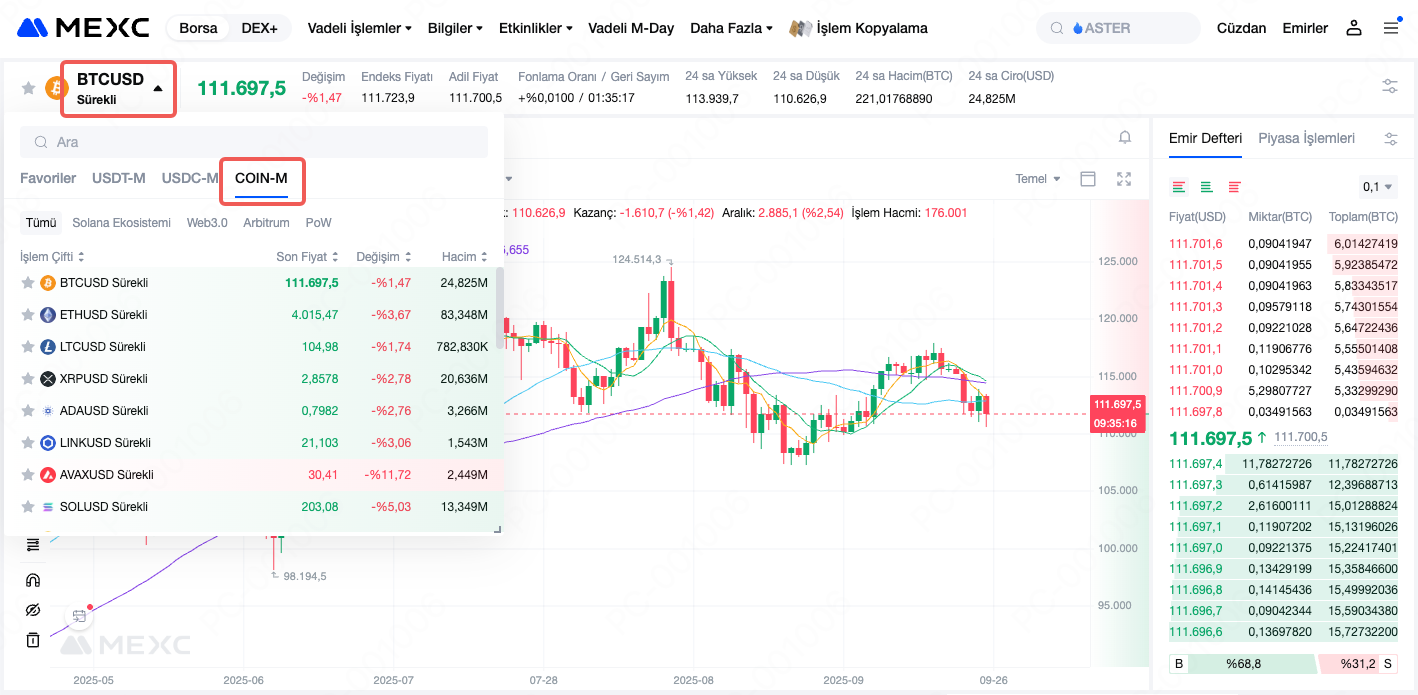1418x695 pixels.
Task: Toggle favorite star for SOLUSD Sürekli
Action: point(28,507)
